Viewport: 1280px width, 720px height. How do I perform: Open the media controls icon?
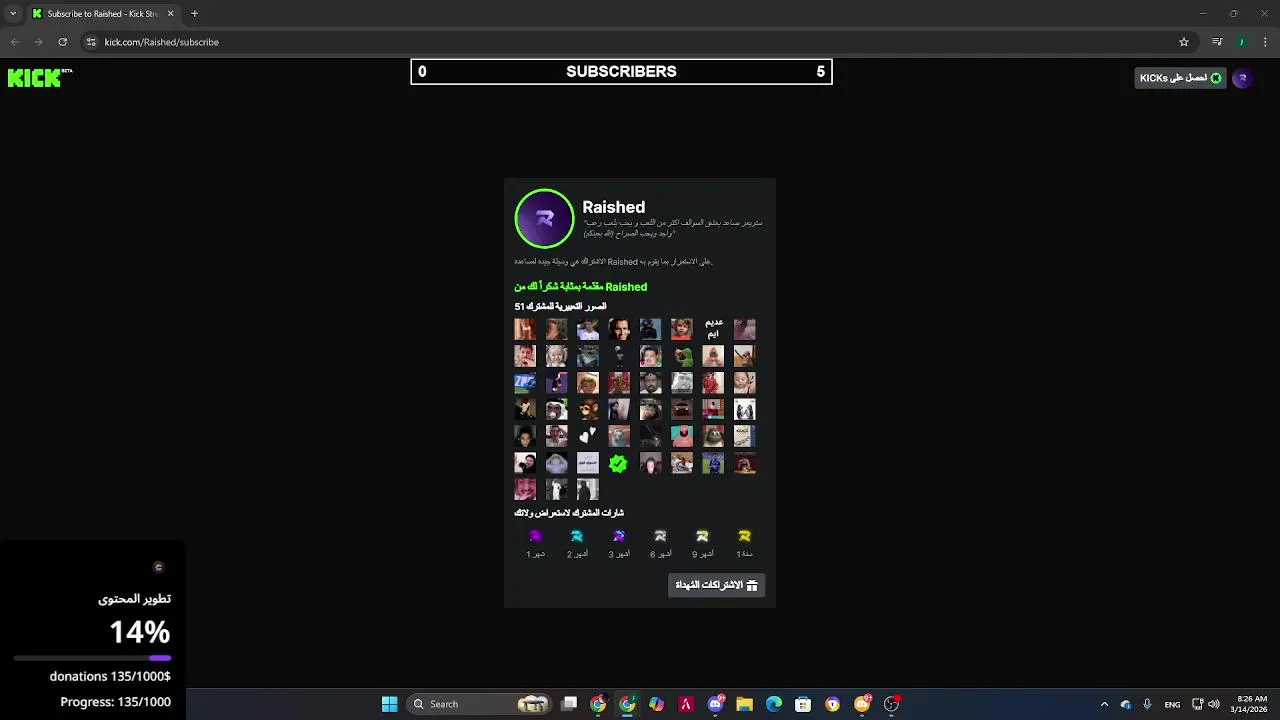click(x=1217, y=42)
